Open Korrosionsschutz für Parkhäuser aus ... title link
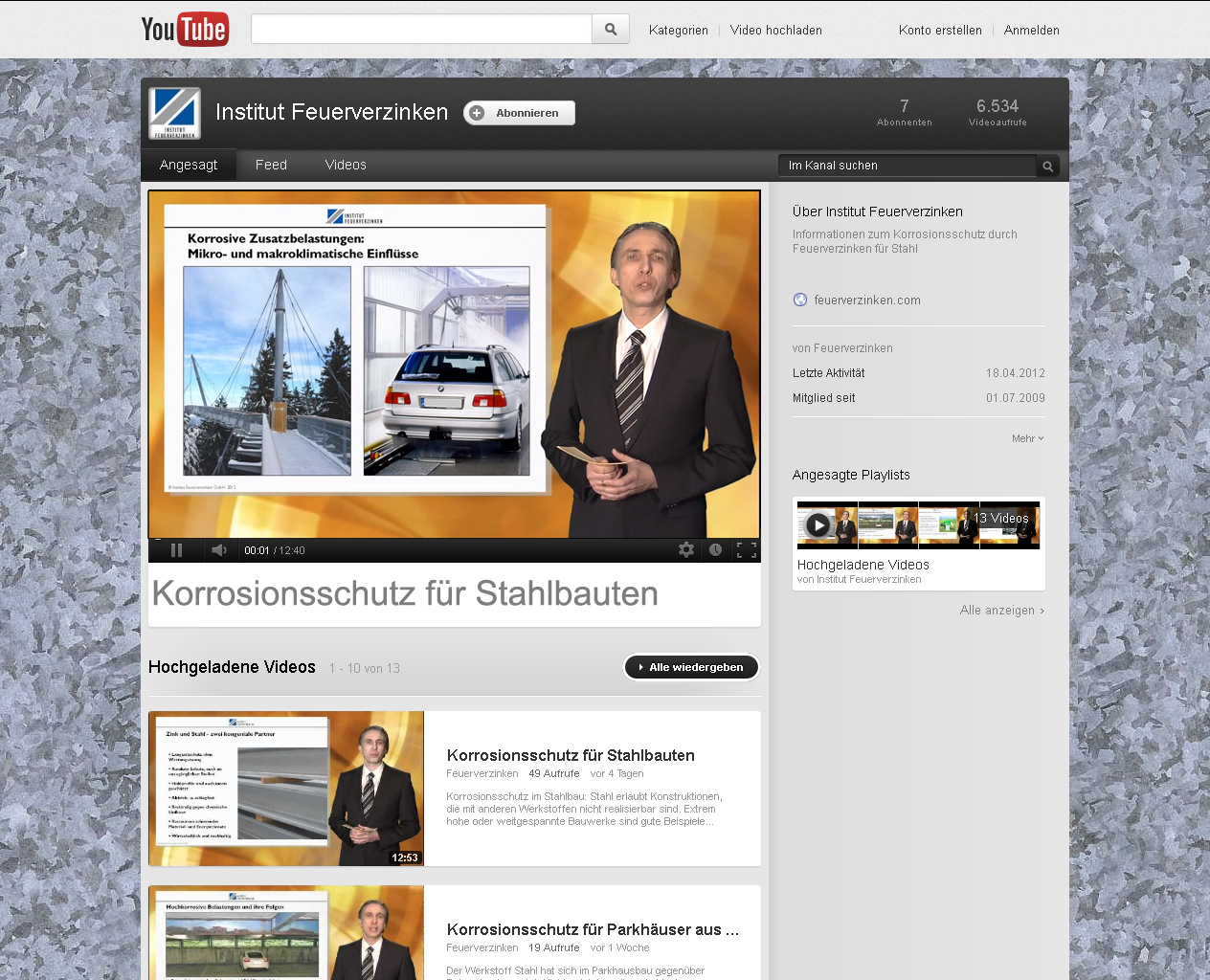The image size is (1210, 980). coord(593,929)
